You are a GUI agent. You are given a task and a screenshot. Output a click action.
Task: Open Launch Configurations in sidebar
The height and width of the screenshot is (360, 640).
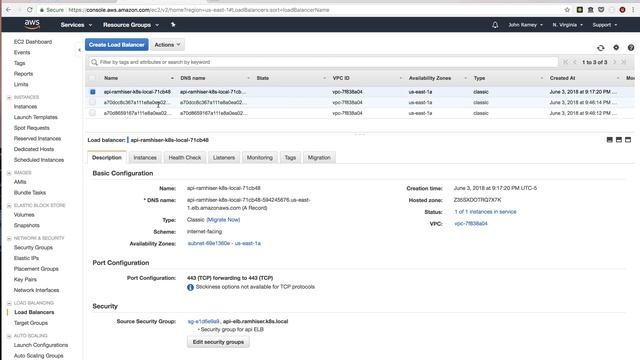tap(41, 345)
